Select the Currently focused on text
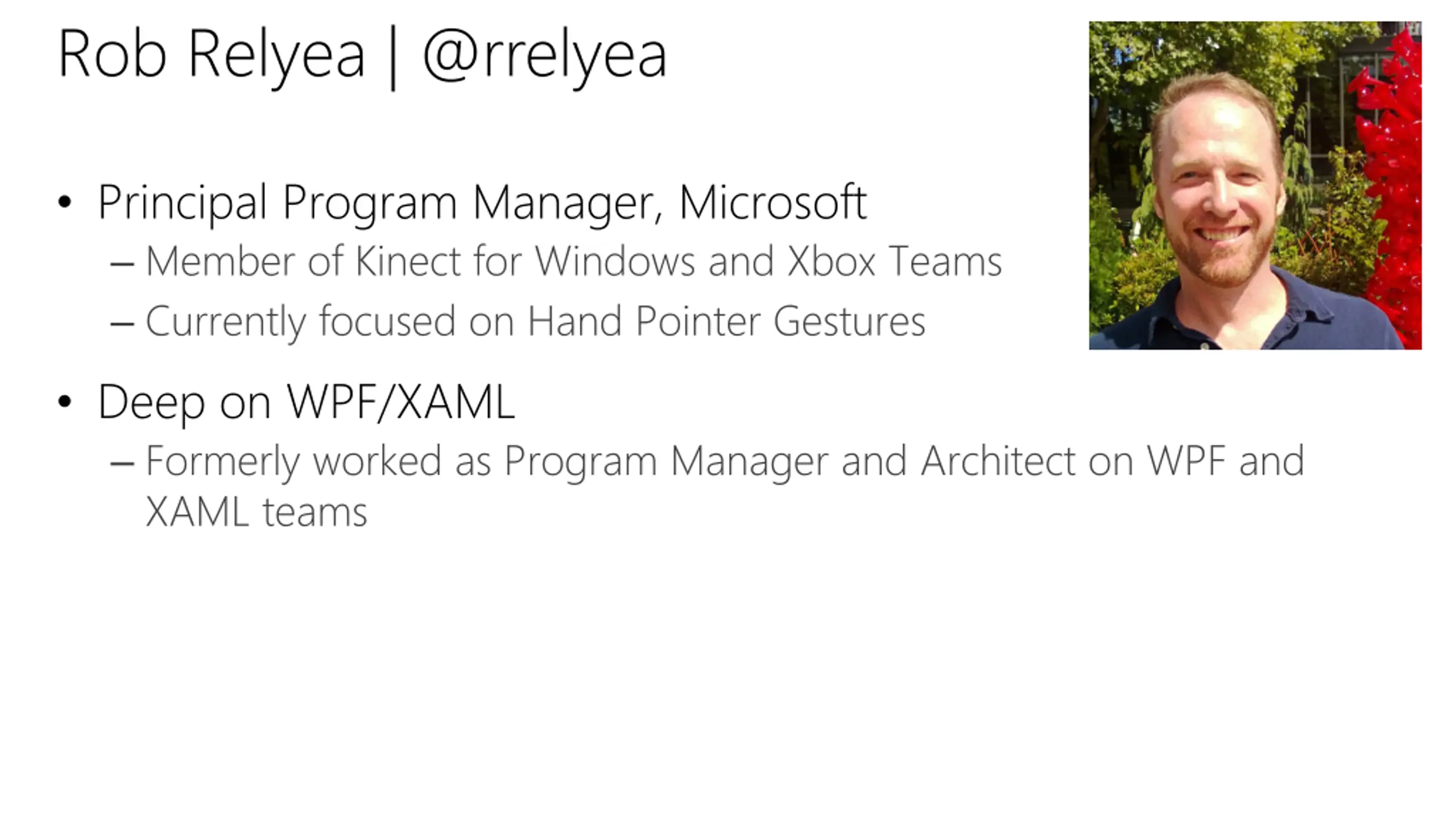 [x=330, y=322]
